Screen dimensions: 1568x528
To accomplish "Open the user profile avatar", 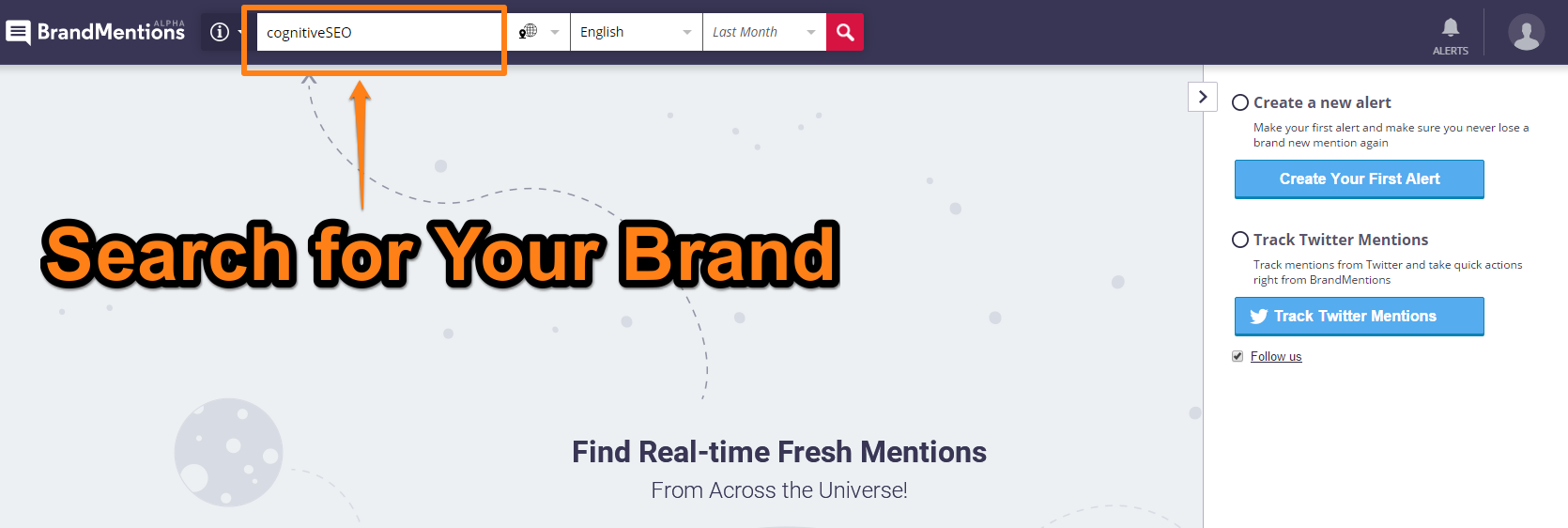I will click(x=1526, y=32).
